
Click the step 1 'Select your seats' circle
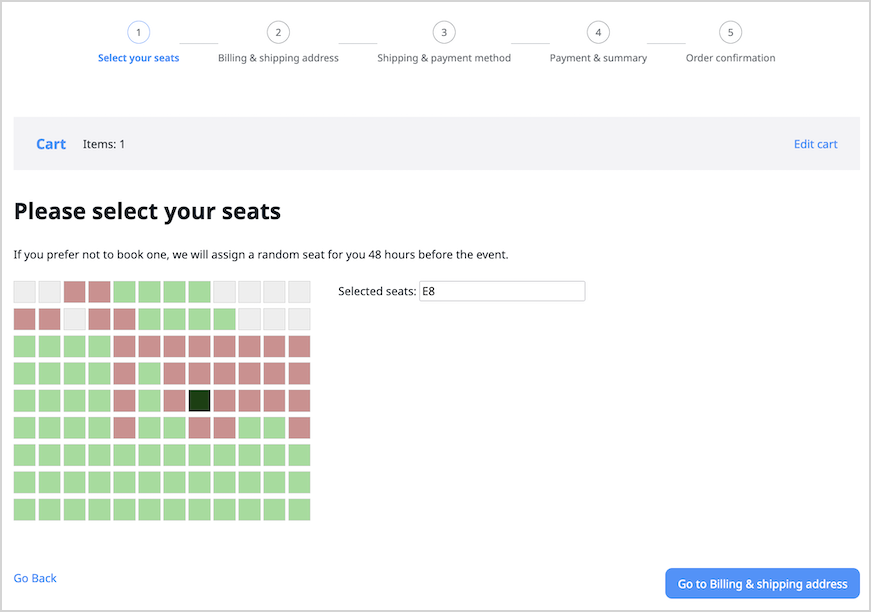coord(138,32)
